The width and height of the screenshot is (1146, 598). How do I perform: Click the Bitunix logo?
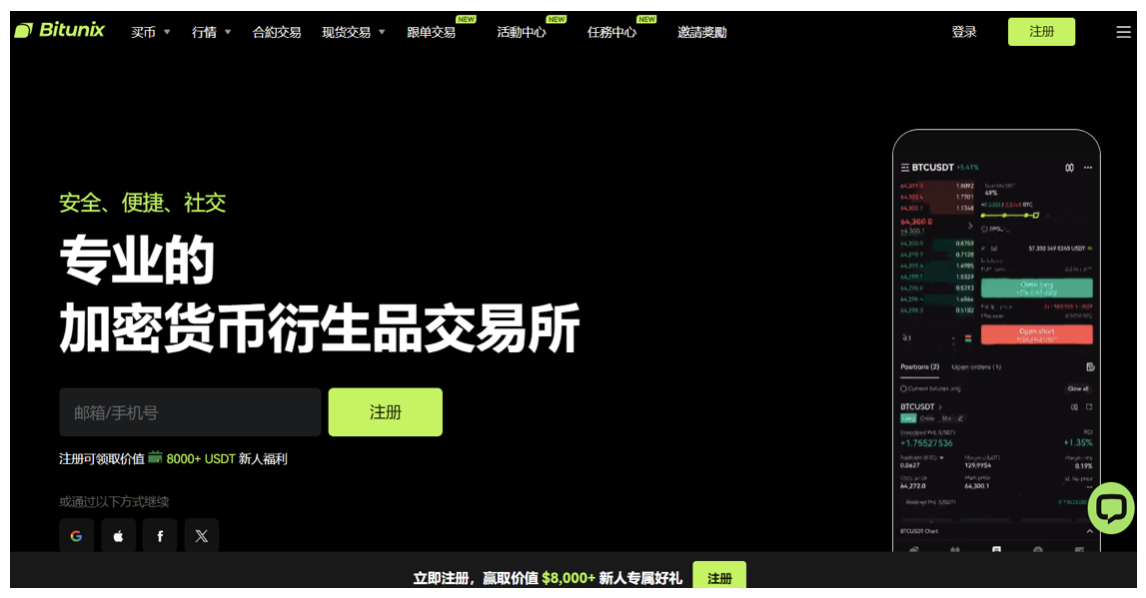point(60,31)
